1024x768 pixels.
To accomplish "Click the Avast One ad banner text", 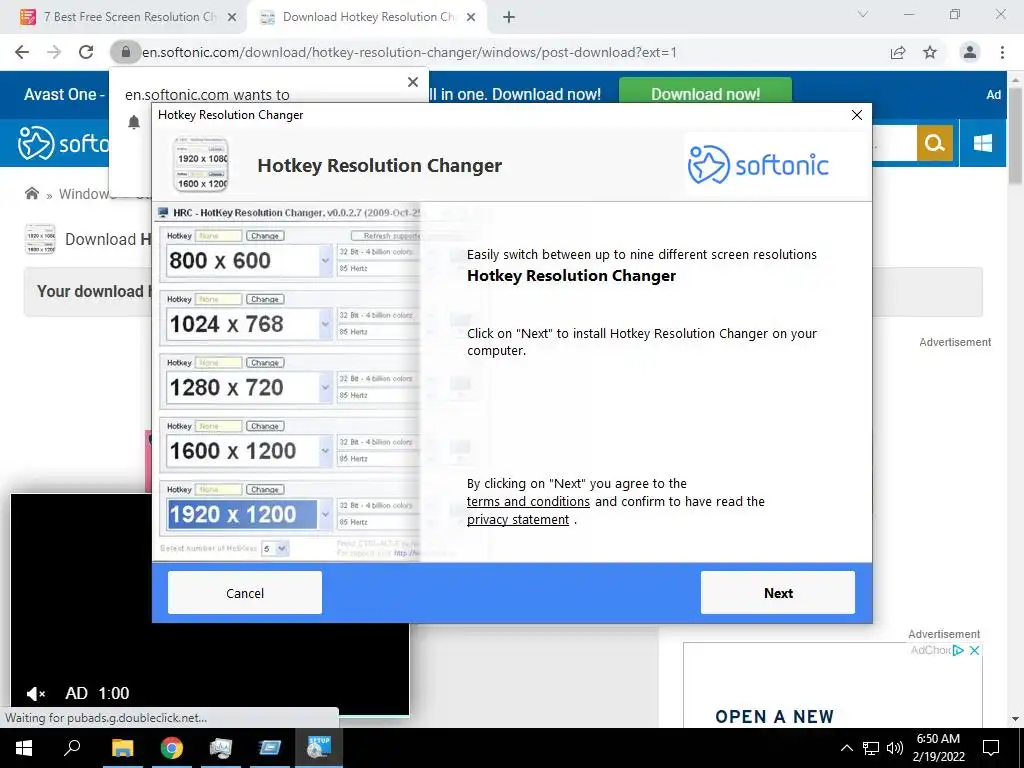I will pyautogui.click(x=64, y=94).
